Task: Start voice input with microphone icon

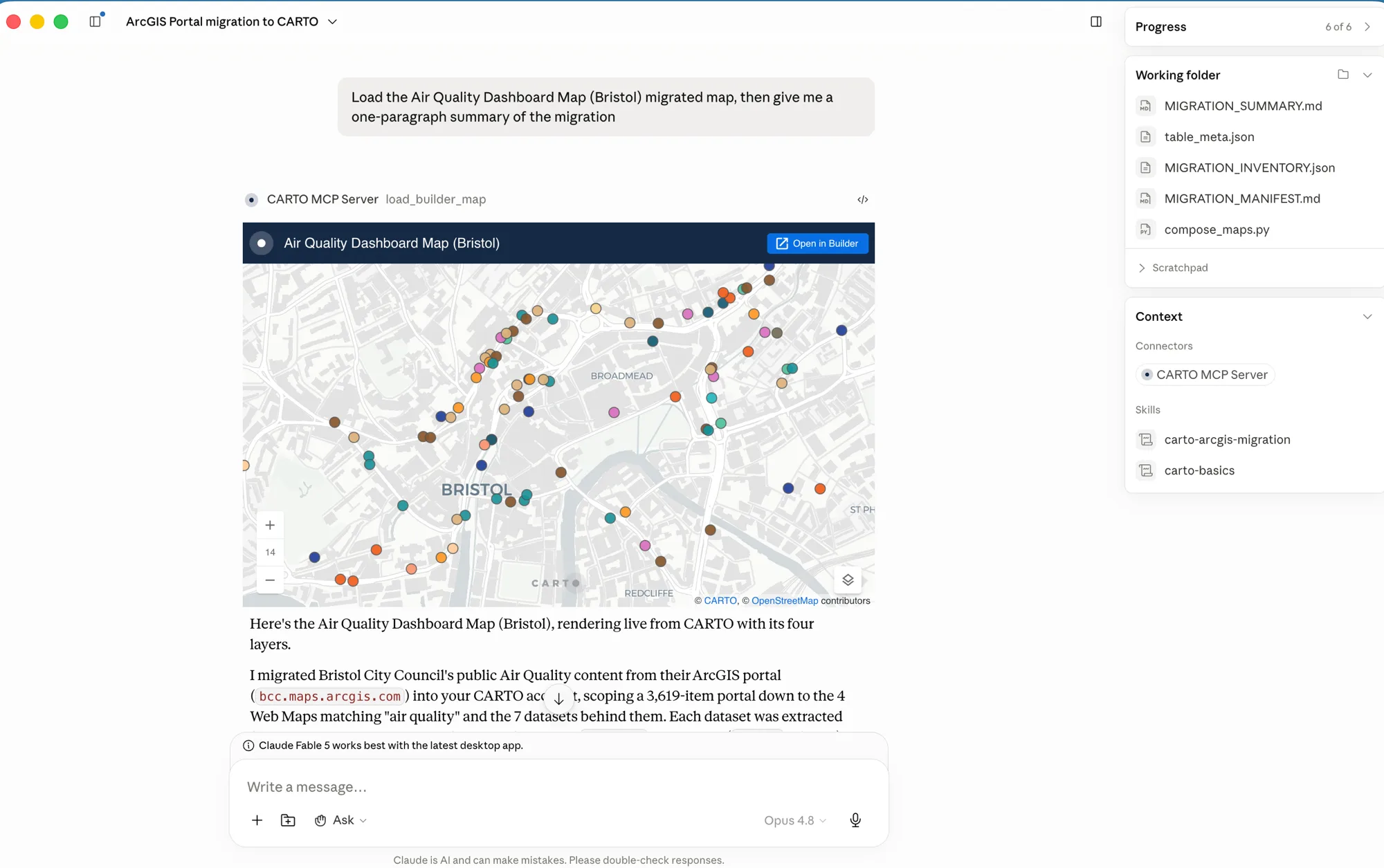Action: [855, 820]
